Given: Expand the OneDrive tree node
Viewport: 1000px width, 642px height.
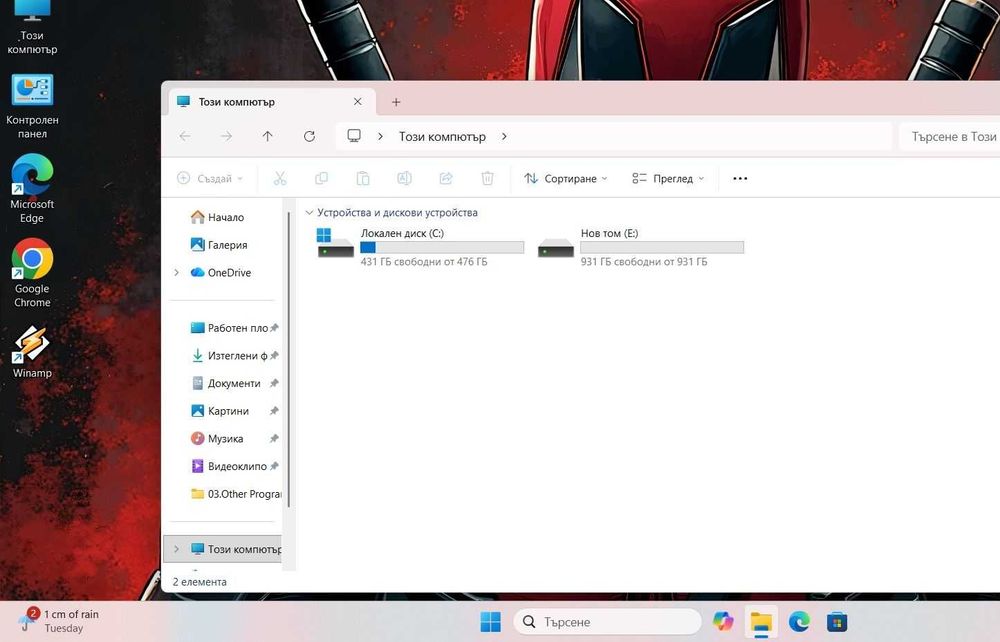Looking at the screenshot, I should pyautogui.click(x=177, y=273).
